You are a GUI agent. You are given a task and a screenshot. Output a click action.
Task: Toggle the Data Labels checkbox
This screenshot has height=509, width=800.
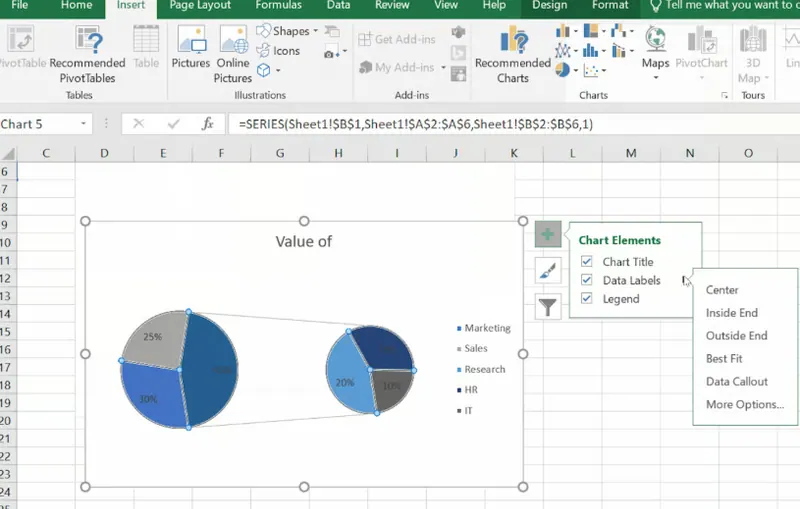(587, 281)
